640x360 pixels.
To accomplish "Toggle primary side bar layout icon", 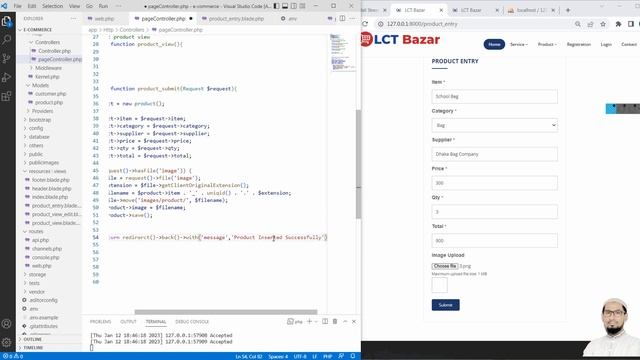I will pos(276,6).
